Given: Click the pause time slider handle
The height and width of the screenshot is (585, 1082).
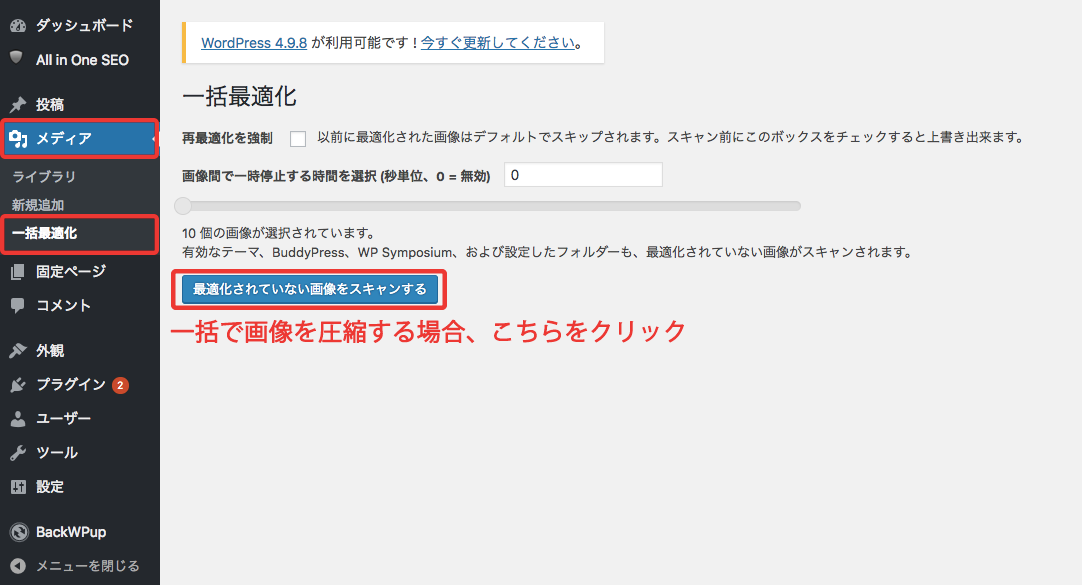Looking at the screenshot, I should (183, 206).
